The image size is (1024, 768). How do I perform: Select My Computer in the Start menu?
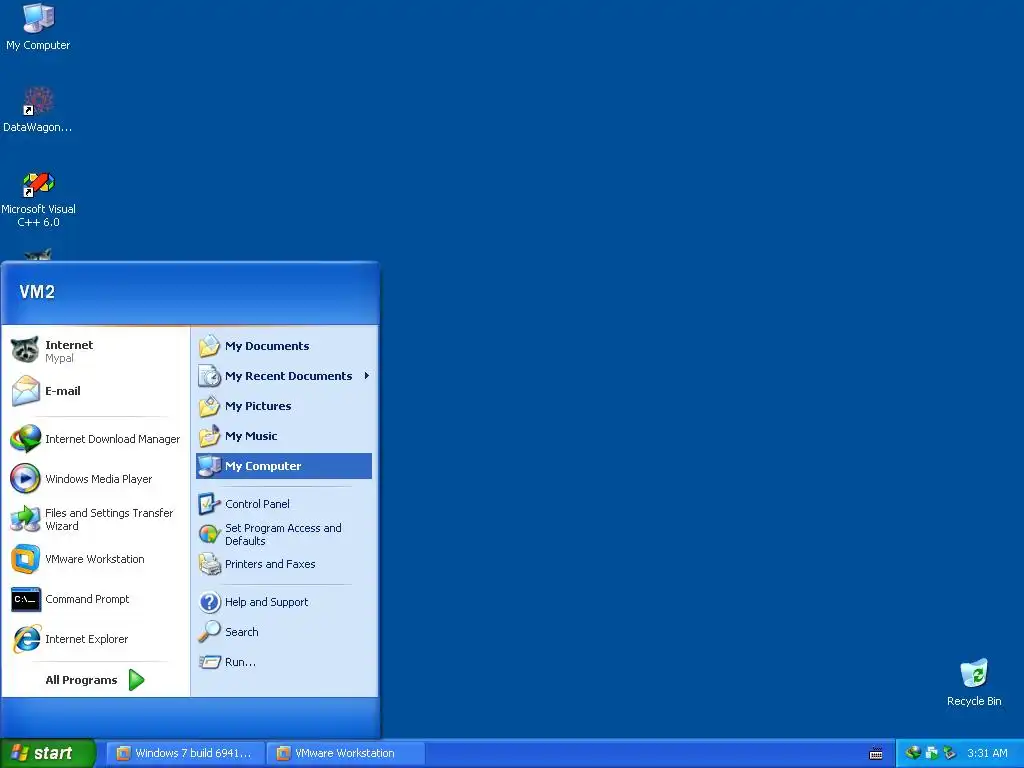click(284, 466)
